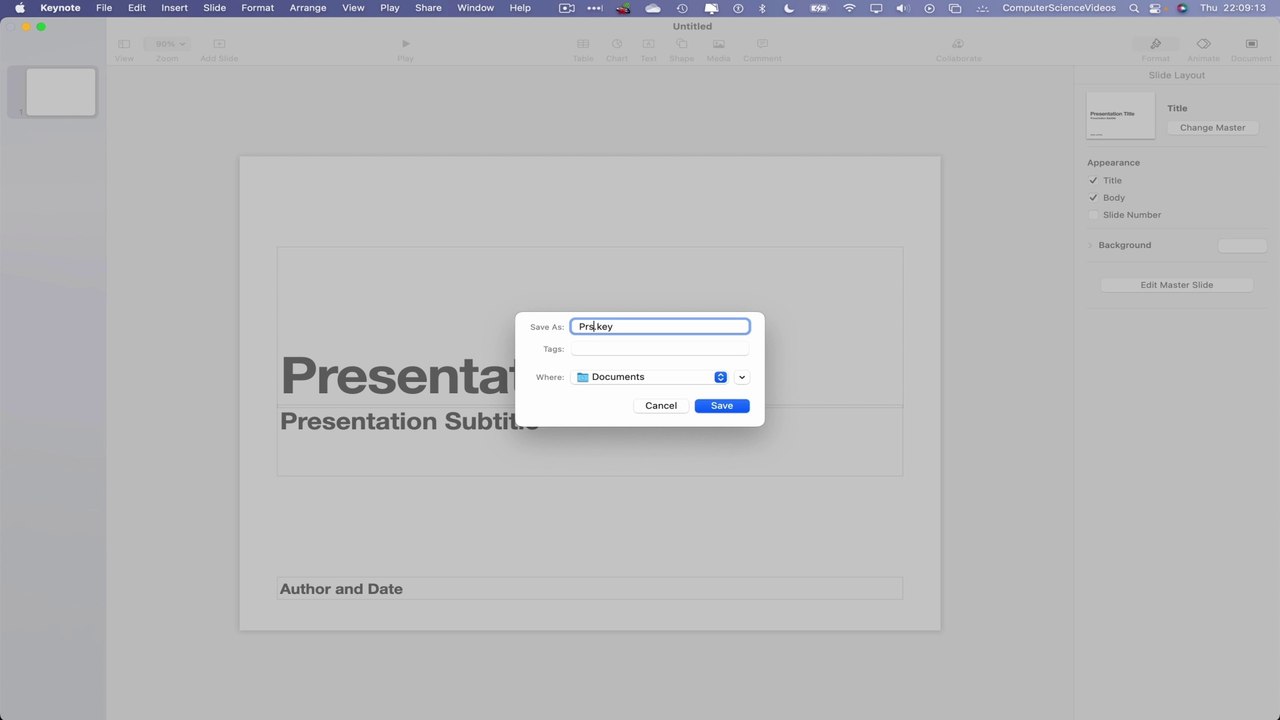Click the Do Not Disturb moon icon
The height and width of the screenshot is (720, 1280).
[789, 8]
